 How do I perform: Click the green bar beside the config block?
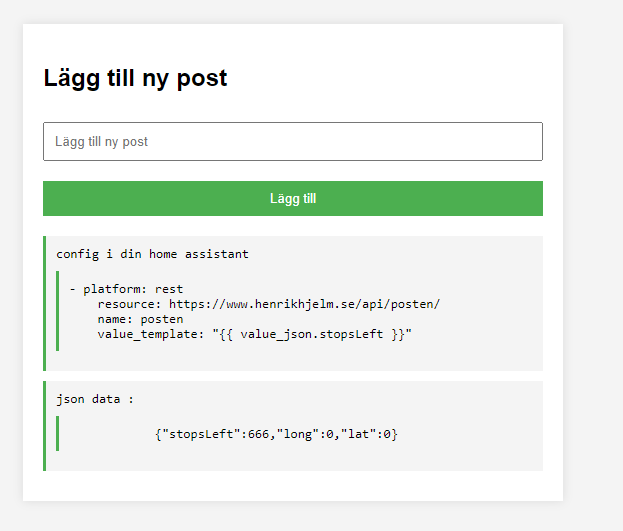[x=44, y=303]
